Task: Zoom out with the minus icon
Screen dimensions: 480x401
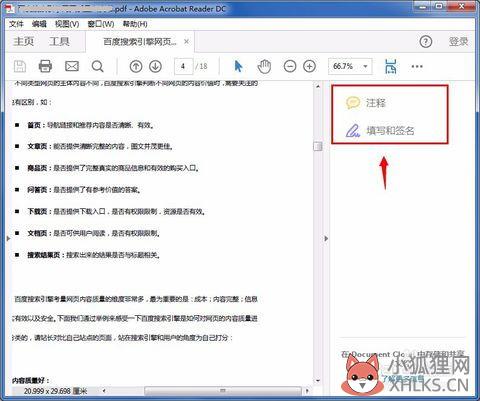Action: tap(290, 66)
